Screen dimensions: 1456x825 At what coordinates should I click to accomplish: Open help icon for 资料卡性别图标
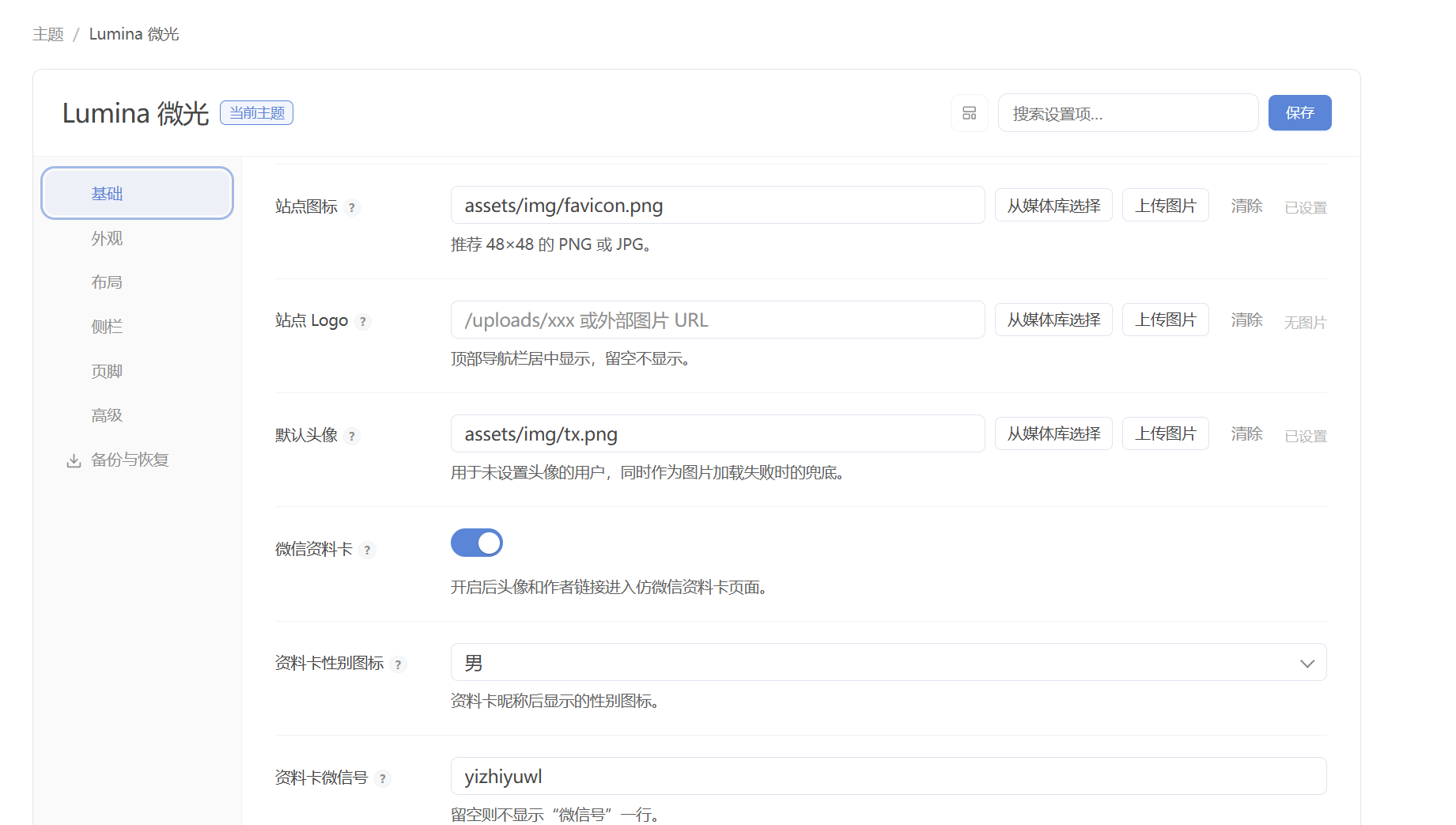[398, 664]
